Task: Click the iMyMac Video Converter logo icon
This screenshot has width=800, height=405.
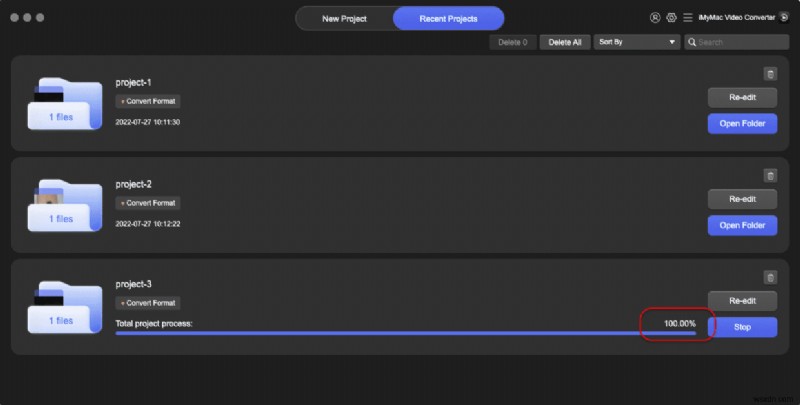Action: click(784, 17)
